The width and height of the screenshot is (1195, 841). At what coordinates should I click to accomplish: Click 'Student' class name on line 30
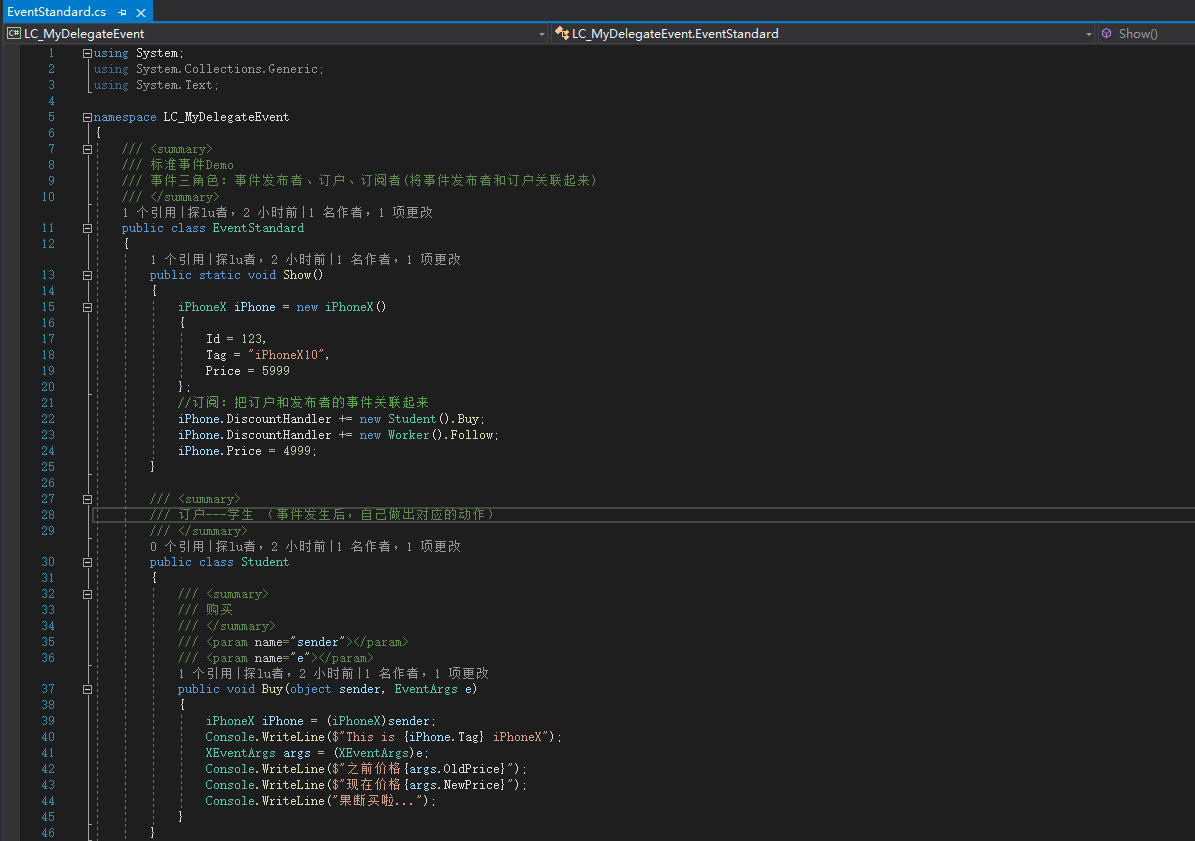[x=265, y=562]
